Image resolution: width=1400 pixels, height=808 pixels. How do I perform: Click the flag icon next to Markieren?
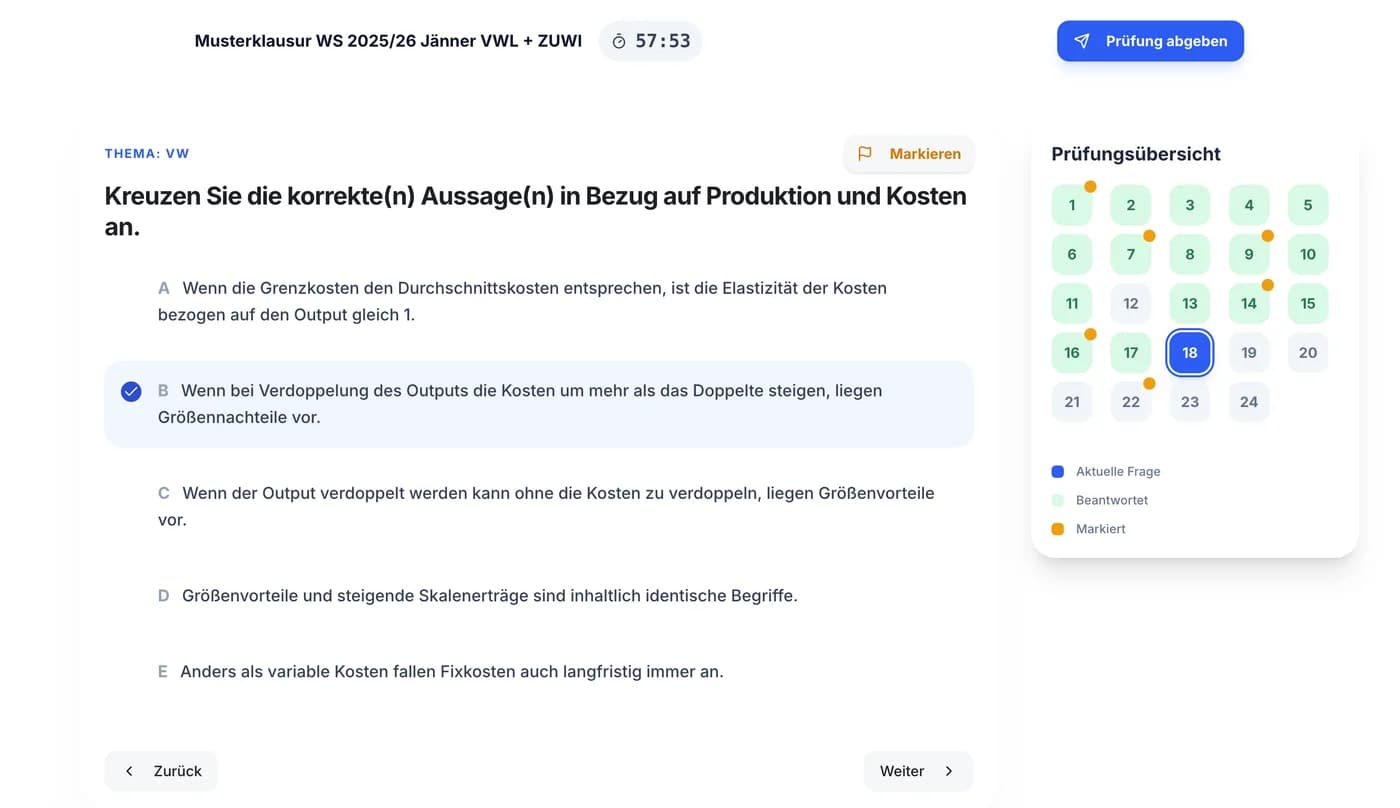coord(865,153)
